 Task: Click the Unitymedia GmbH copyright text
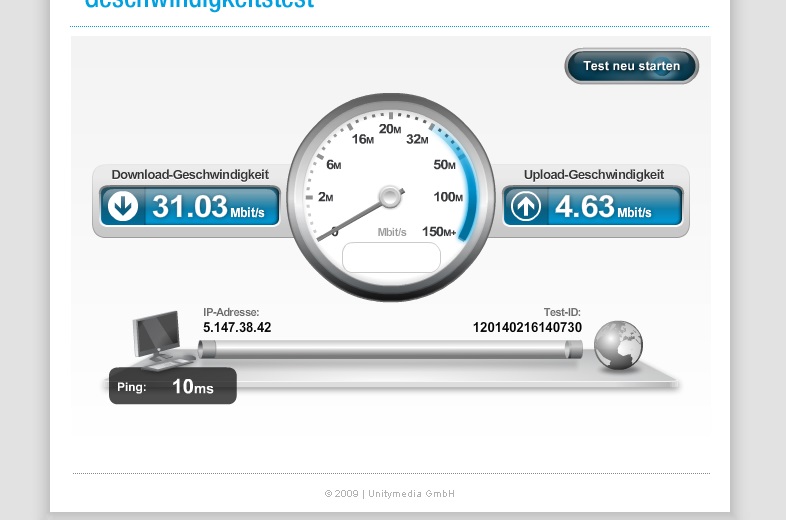click(390, 493)
